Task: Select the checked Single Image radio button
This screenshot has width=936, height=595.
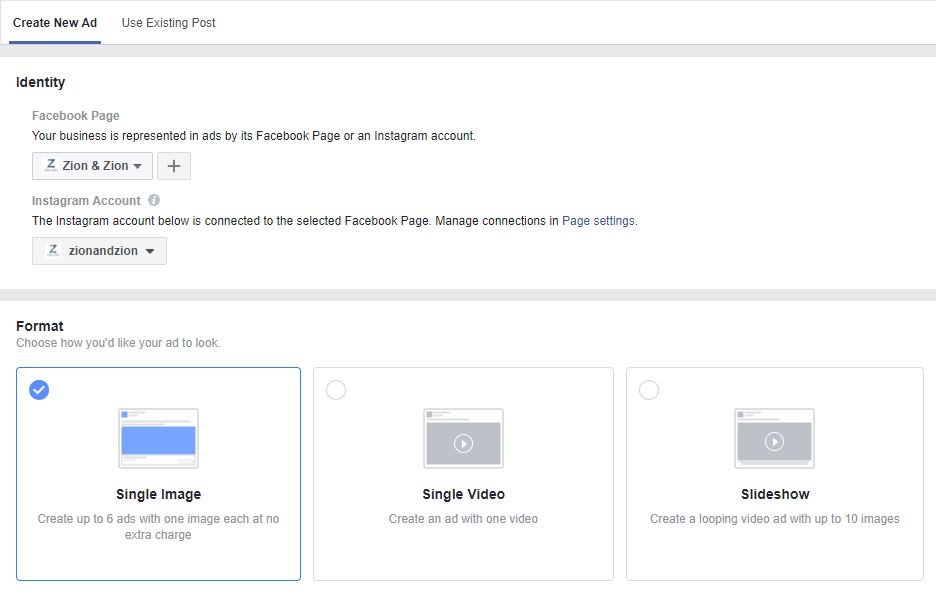Action: coord(39,390)
